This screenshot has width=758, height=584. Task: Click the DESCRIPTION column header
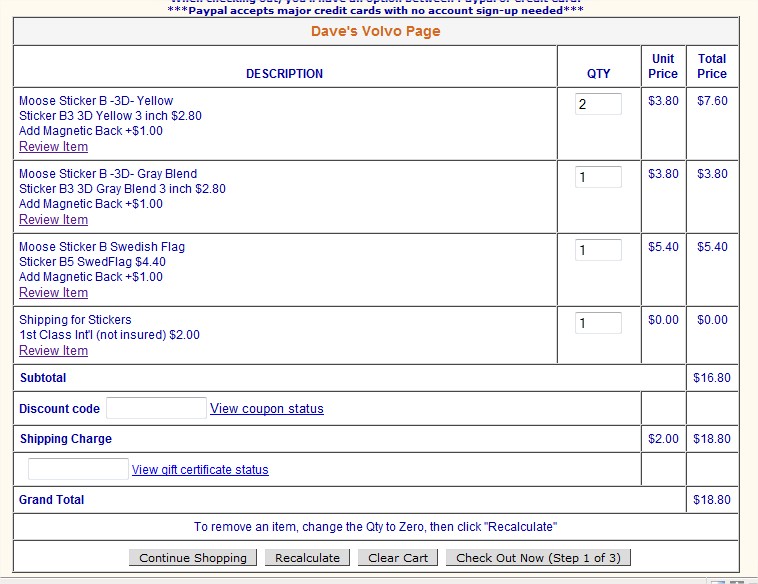285,74
